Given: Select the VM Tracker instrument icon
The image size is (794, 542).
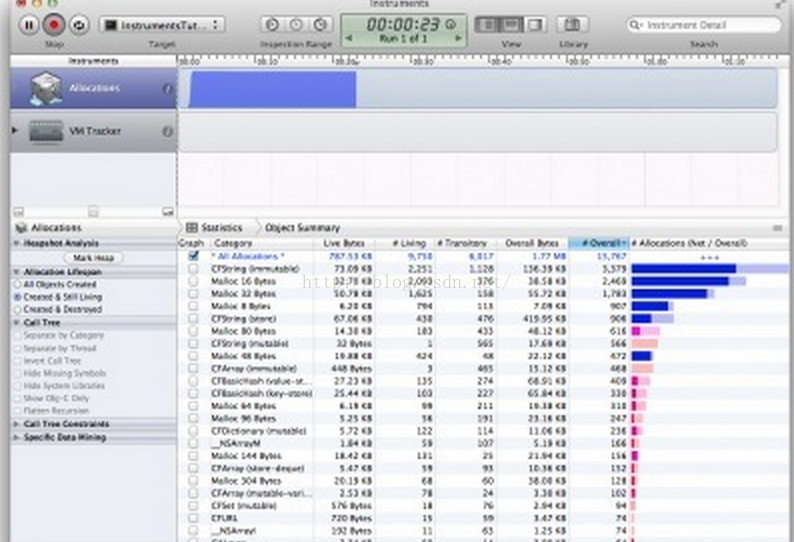Looking at the screenshot, I should click(x=46, y=131).
